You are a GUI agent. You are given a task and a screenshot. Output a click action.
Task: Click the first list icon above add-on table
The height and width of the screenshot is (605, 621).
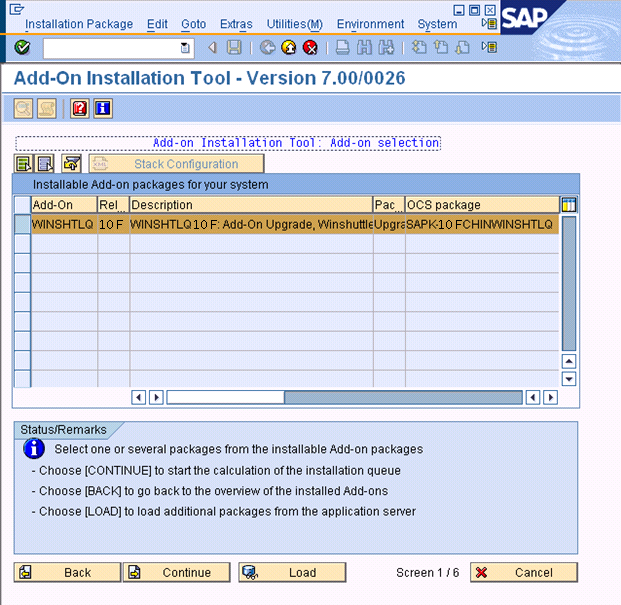tap(23, 164)
